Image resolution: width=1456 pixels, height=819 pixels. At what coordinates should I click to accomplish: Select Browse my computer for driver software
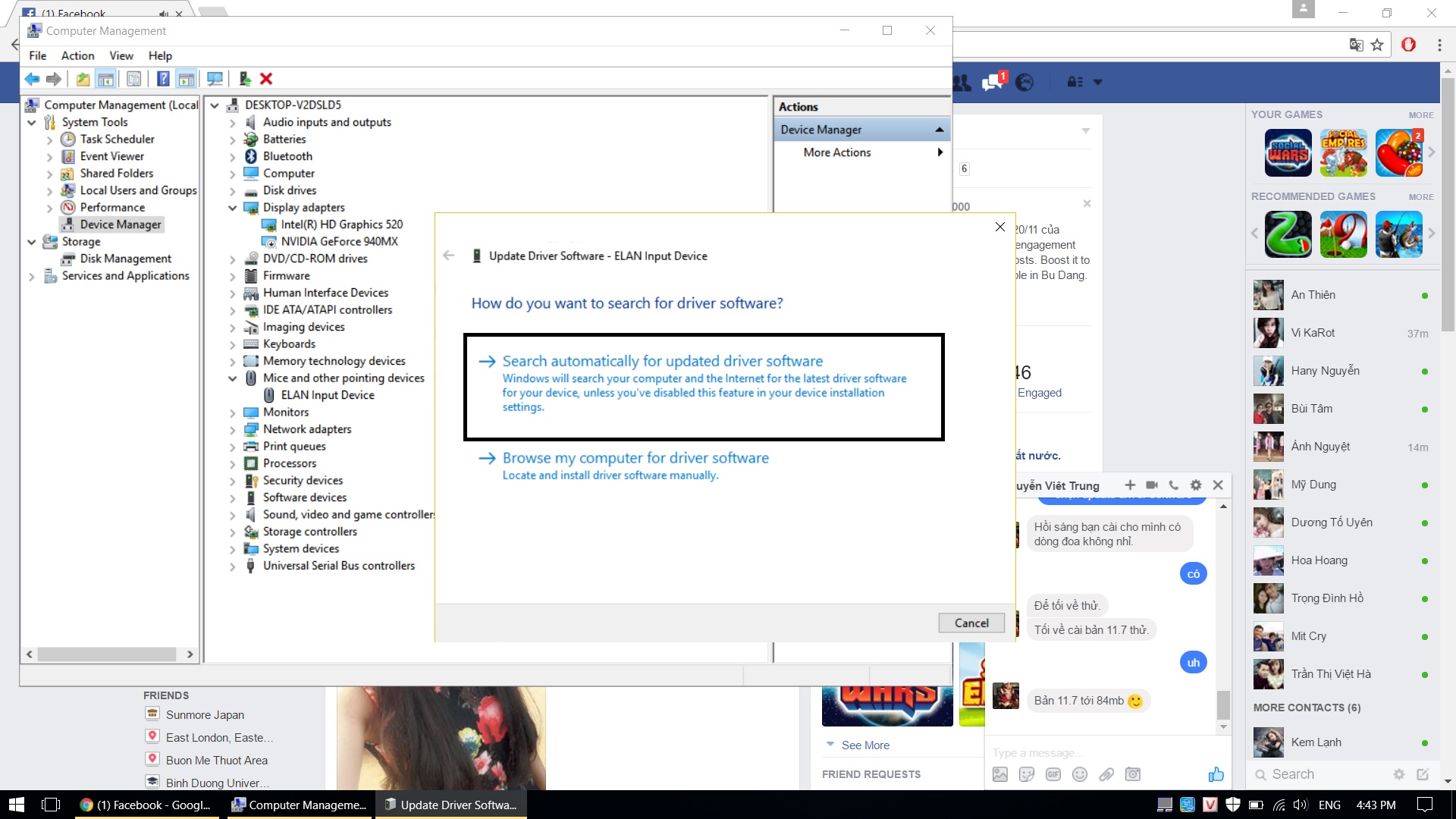pyautogui.click(x=636, y=458)
